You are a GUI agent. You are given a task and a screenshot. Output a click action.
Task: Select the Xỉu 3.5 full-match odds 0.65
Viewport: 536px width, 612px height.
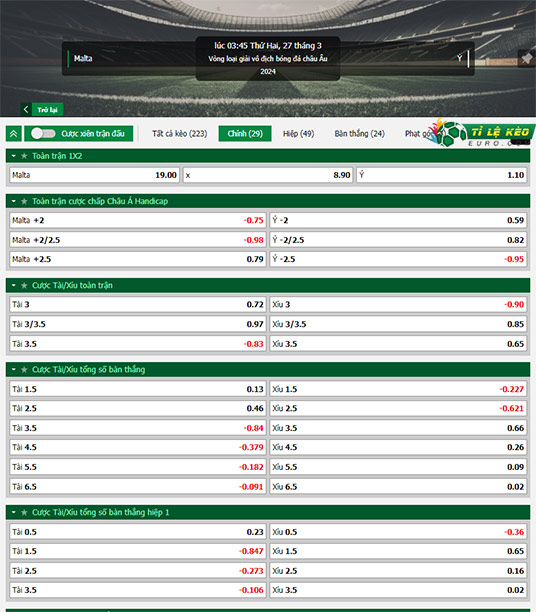click(398, 344)
